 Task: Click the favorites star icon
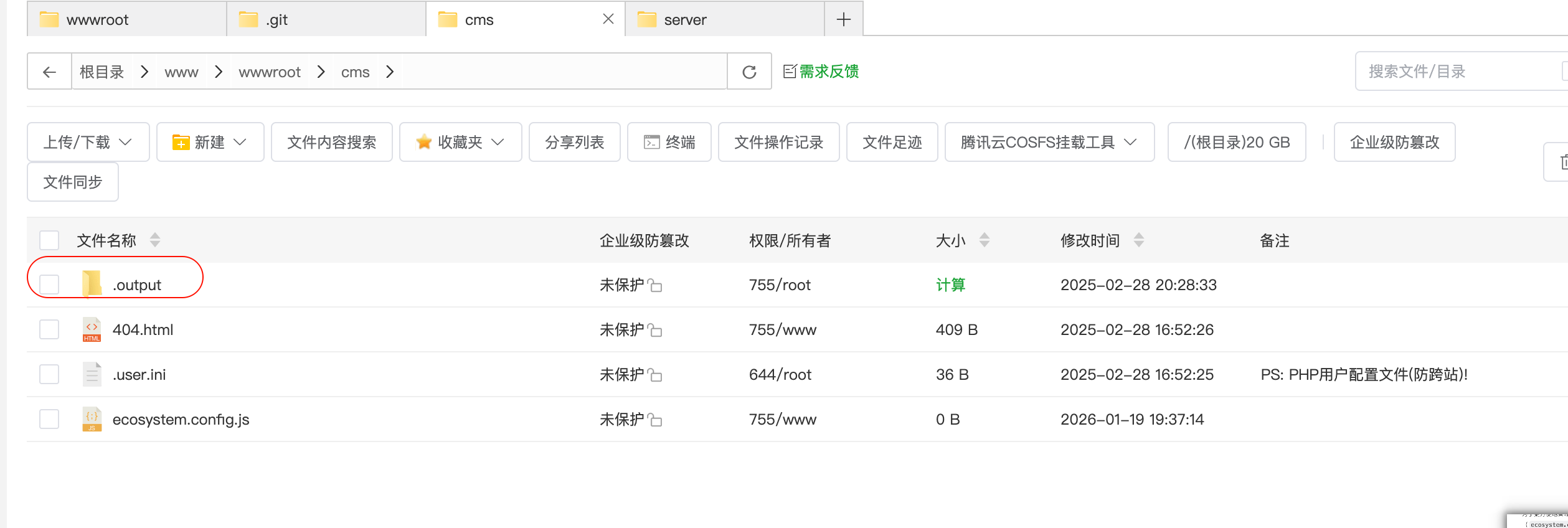coord(424,142)
